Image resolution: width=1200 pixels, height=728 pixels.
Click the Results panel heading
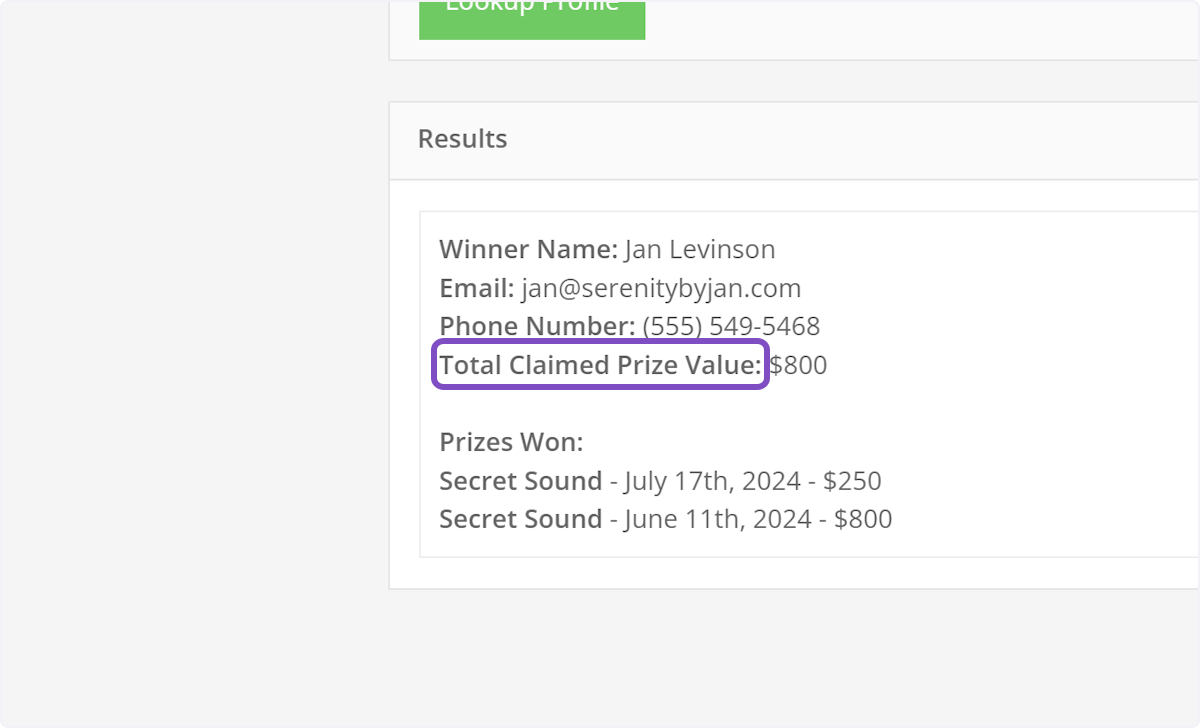click(462, 139)
